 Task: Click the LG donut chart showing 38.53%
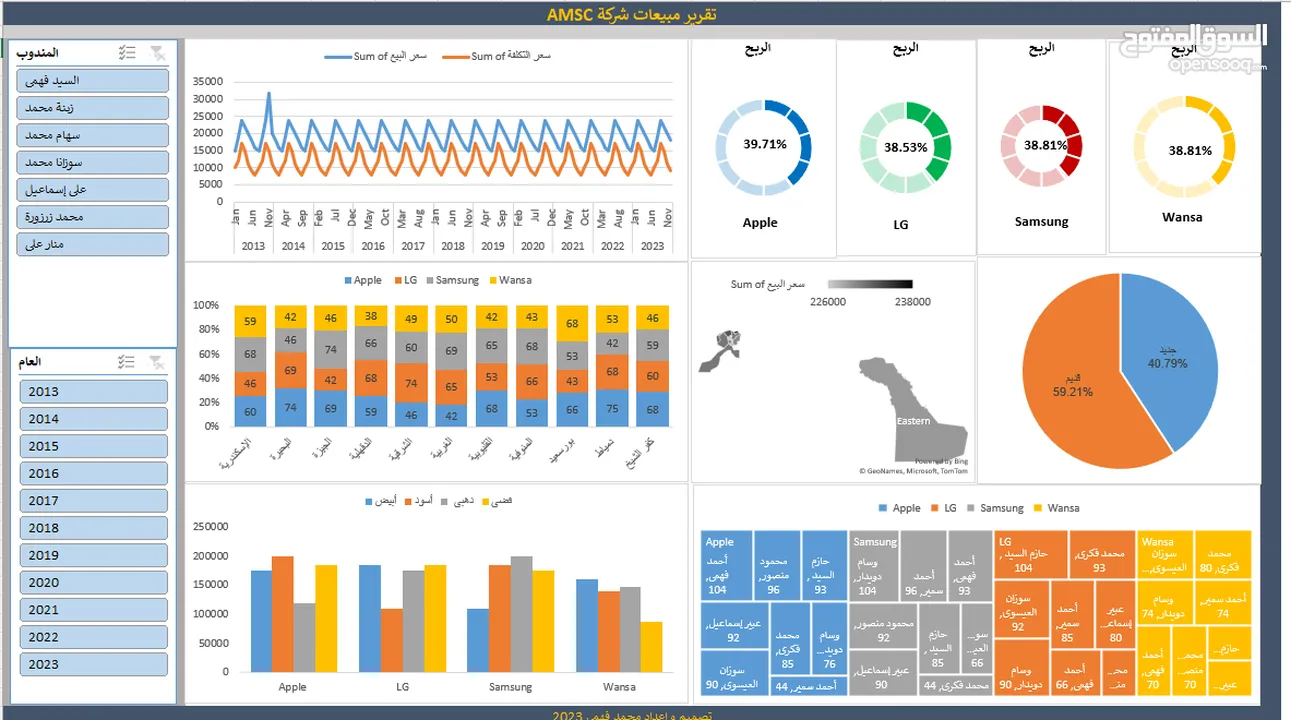click(x=904, y=147)
